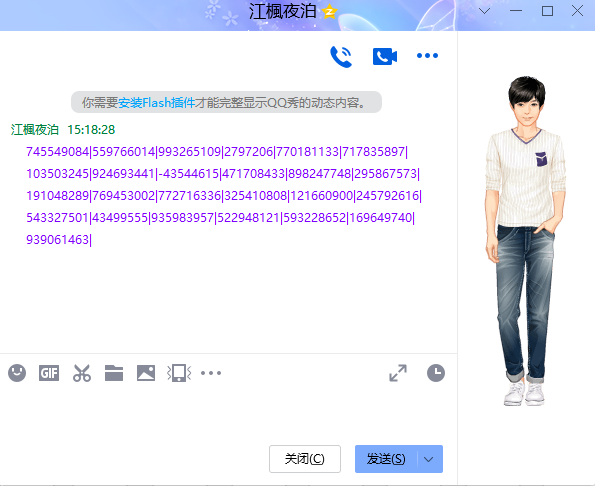
Task: Select the screenshot scissors tool
Action: [x=82, y=373]
